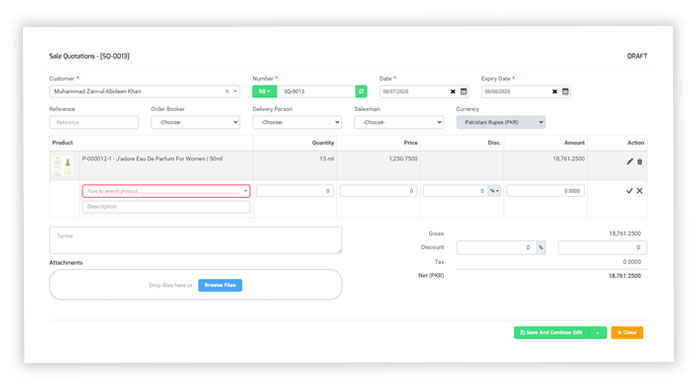Viewport: 699px width, 390px height.
Task: Open the Currency Pakistani Rupee dropdown
Action: (501, 122)
